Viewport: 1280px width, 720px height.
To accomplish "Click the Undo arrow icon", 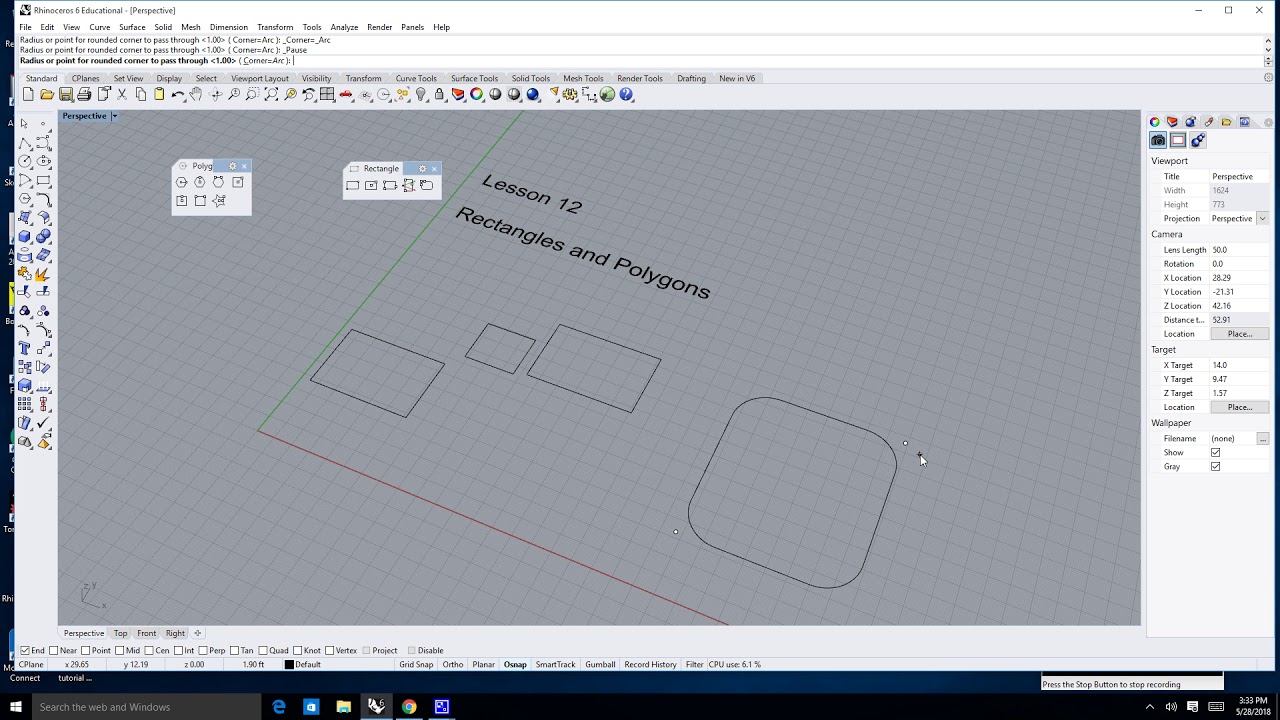I will [x=178, y=94].
